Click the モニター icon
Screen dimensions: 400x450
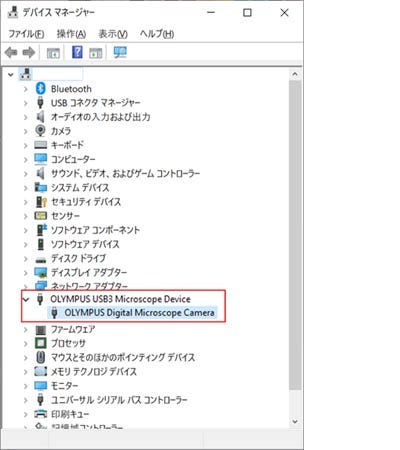point(41,386)
